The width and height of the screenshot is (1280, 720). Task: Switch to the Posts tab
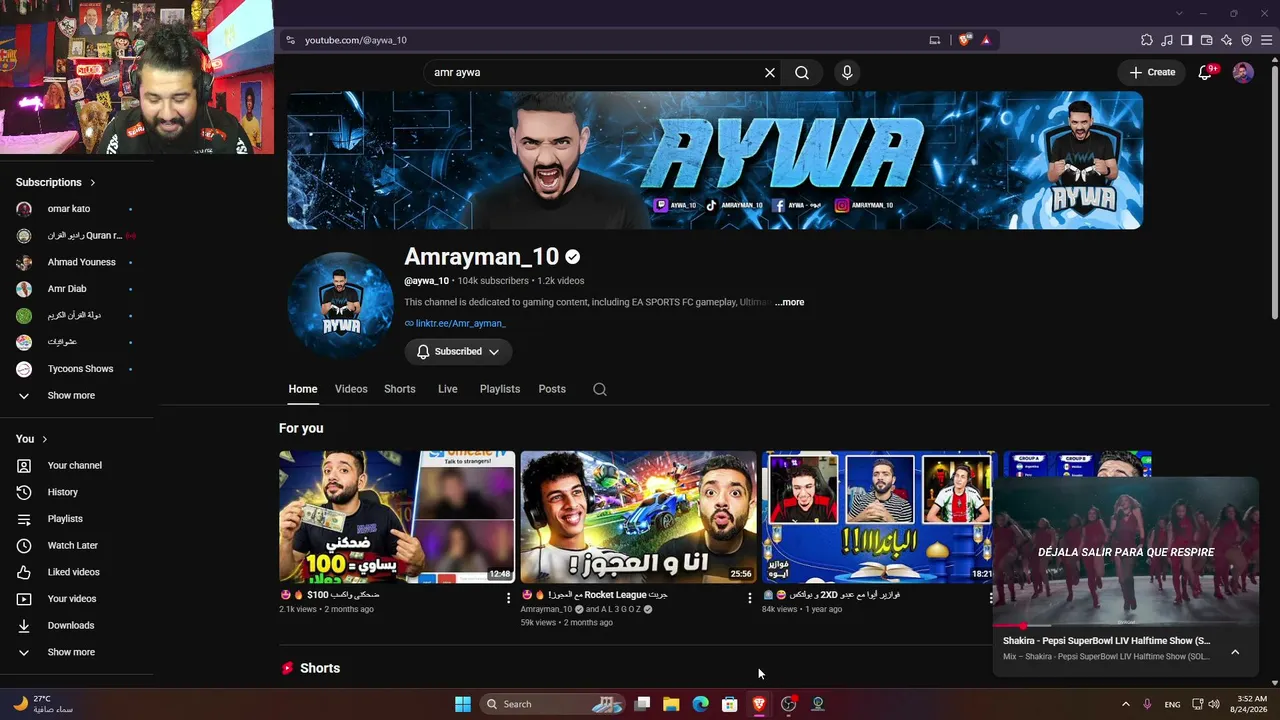[x=552, y=389]
